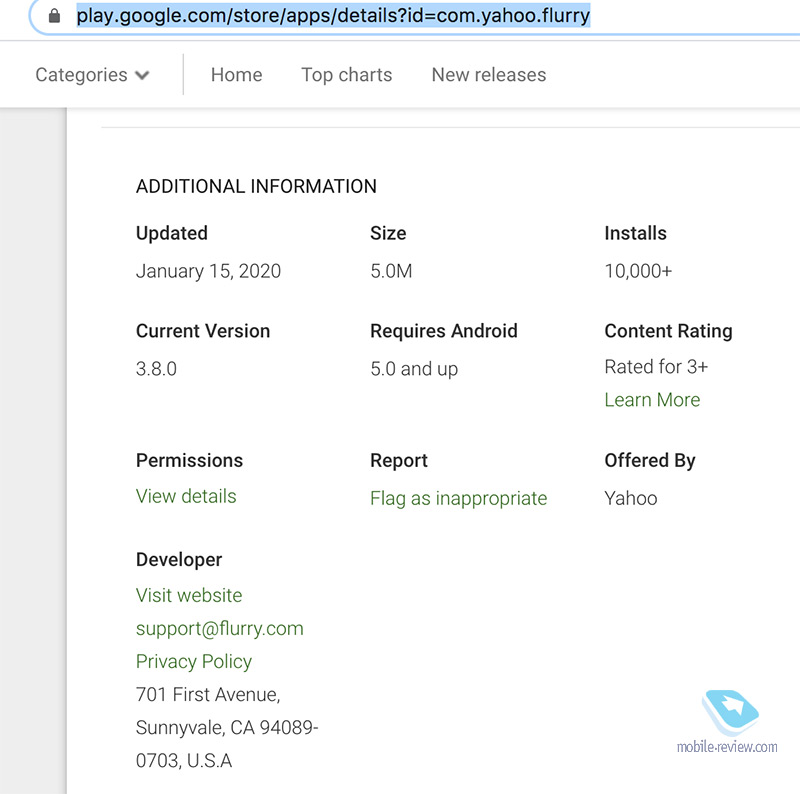Select the Size label
Image resolution: width=800 pixels, height=794 pixels.
pyautogui.click(x=388, y=233)
